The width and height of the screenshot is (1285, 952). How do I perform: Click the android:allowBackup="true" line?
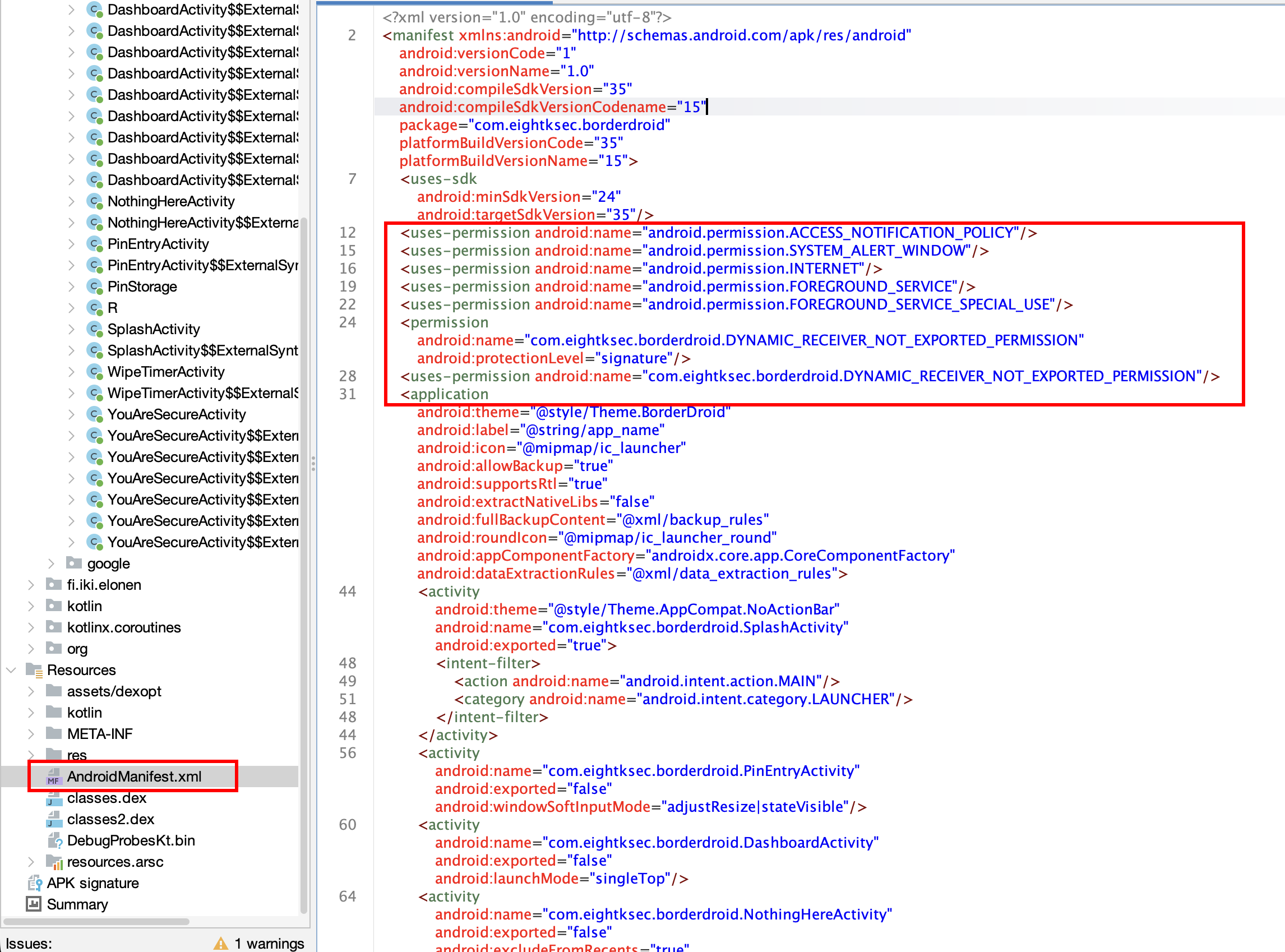pyautogui.click(x=515, y=465)
